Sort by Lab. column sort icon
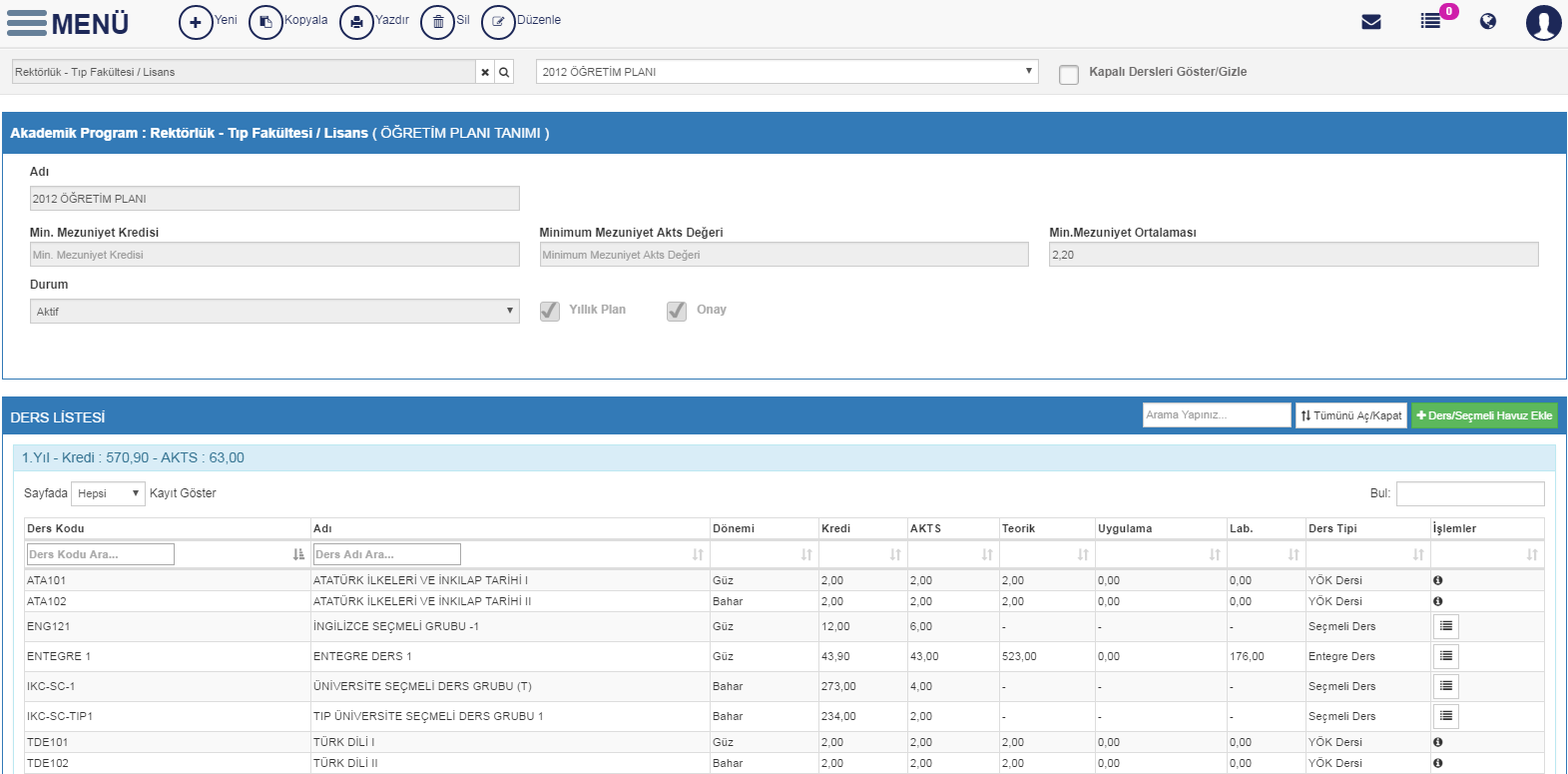Screen dimensions: 1568x774 (x=1294, y=554)
